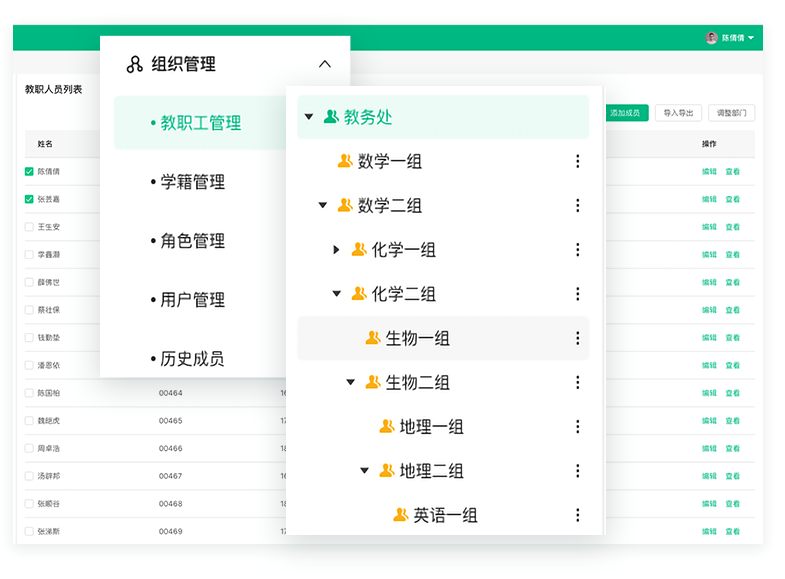Tick the checkbox in row 00467

coord(29,476)
